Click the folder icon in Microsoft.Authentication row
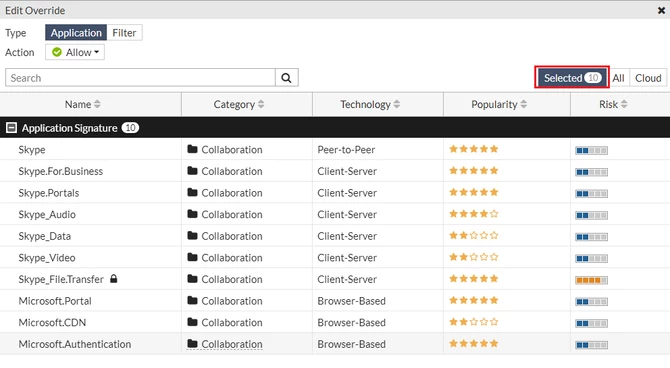Screen dimensions: 670x368 (x=192, y=344)
